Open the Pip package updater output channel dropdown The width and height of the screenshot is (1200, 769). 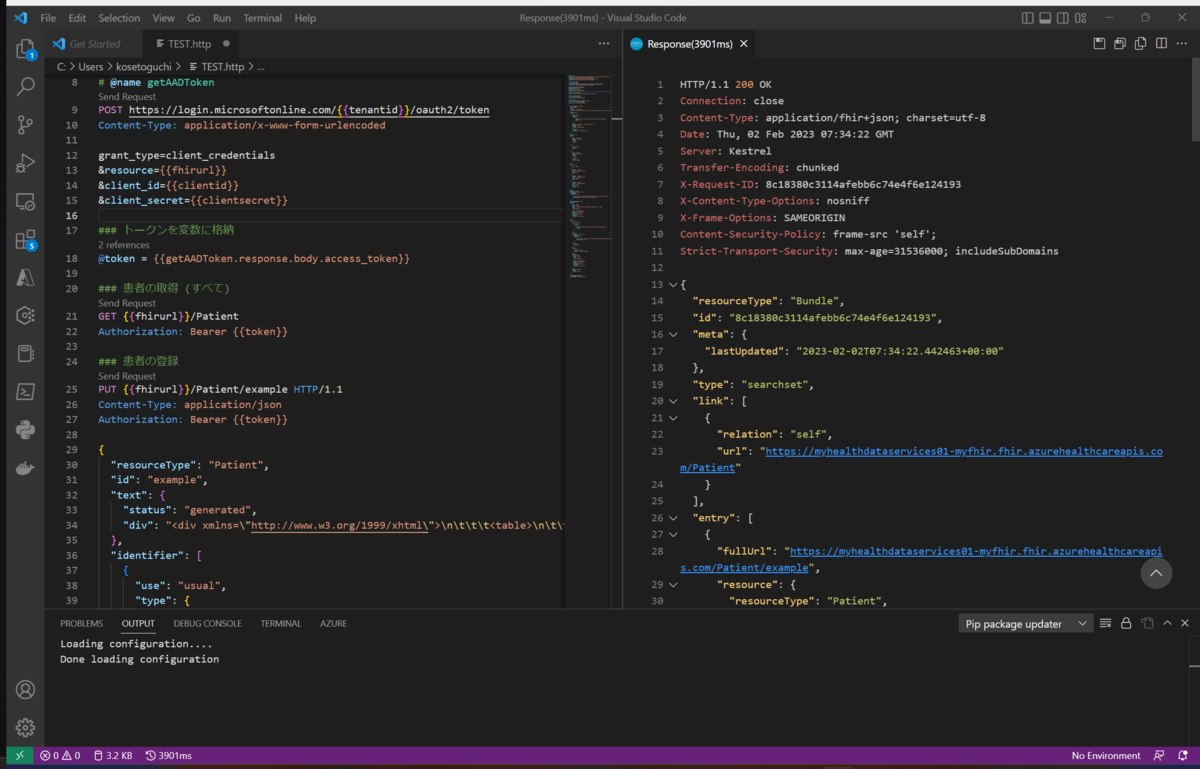[x=1024, y=623]
